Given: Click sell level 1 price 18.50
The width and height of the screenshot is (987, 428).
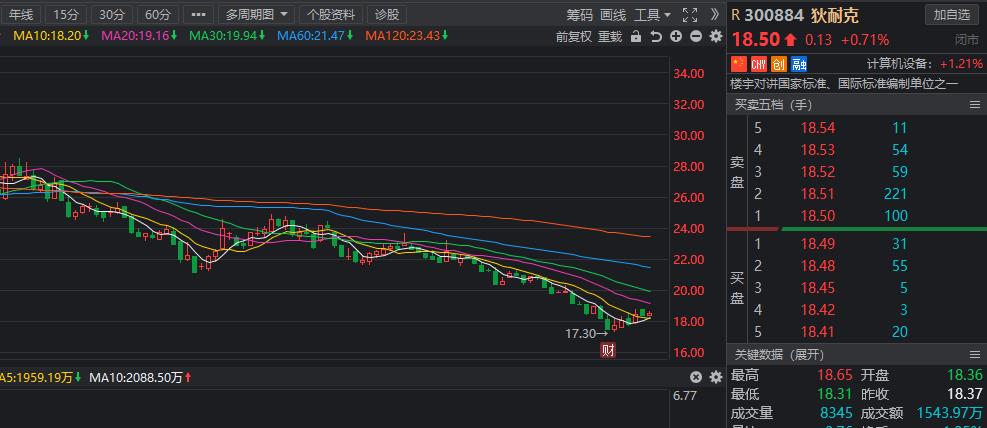Looking at the screenshot, I should click(818, 216).
